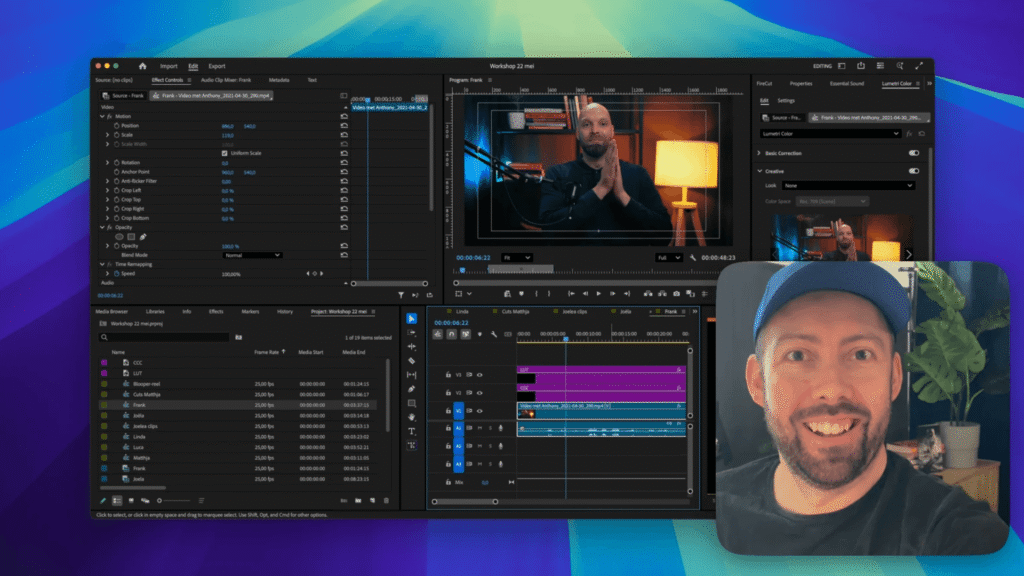Select the Selection tool arrow in the toolbar
Viewport: 1024px width, 576px height.
pyautogui.click(x=411, y=319)
